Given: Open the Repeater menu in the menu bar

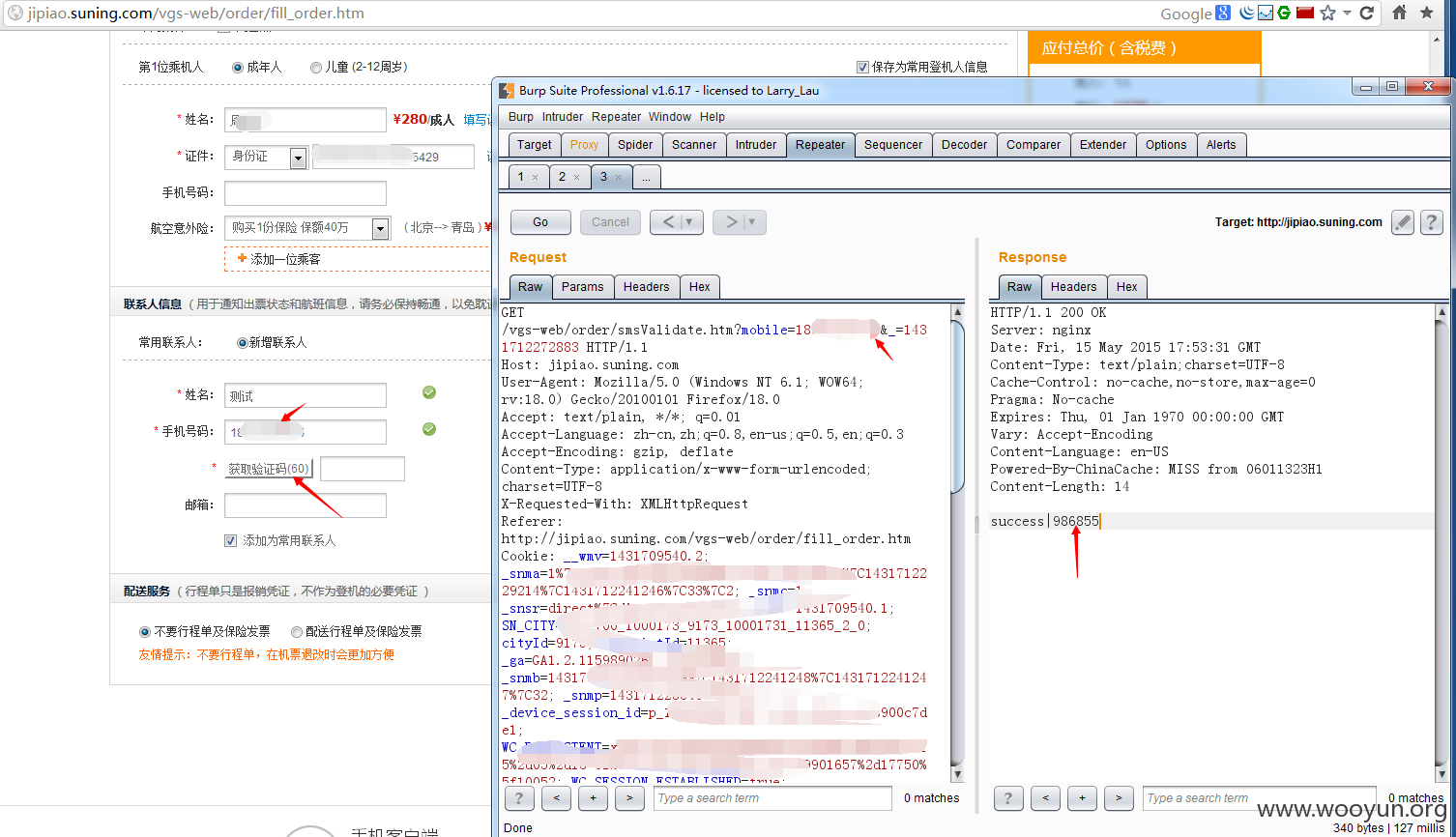Looking at the screenshot, I should pos(617,117).
